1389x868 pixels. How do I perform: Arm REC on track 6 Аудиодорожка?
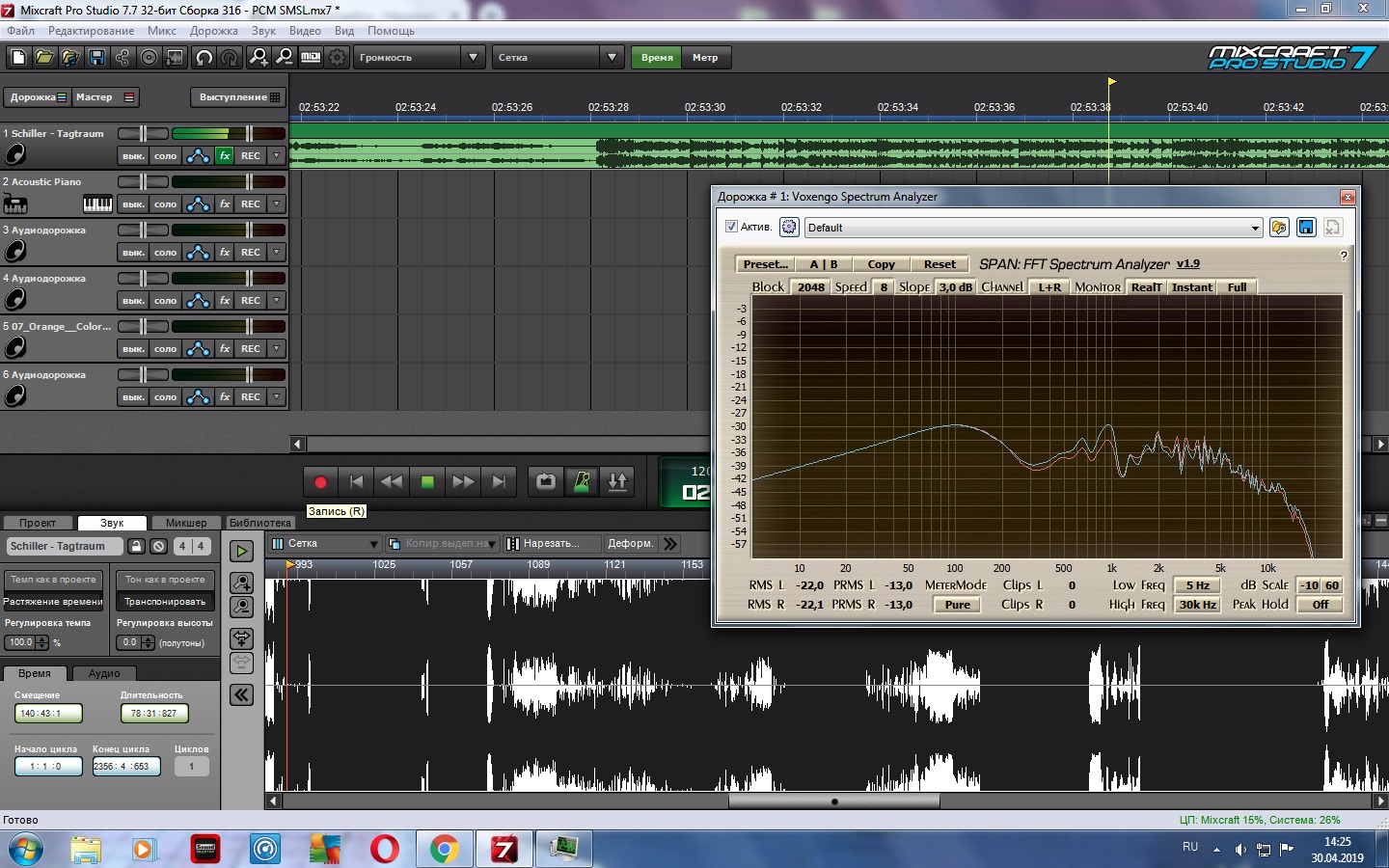pos(251,396)
